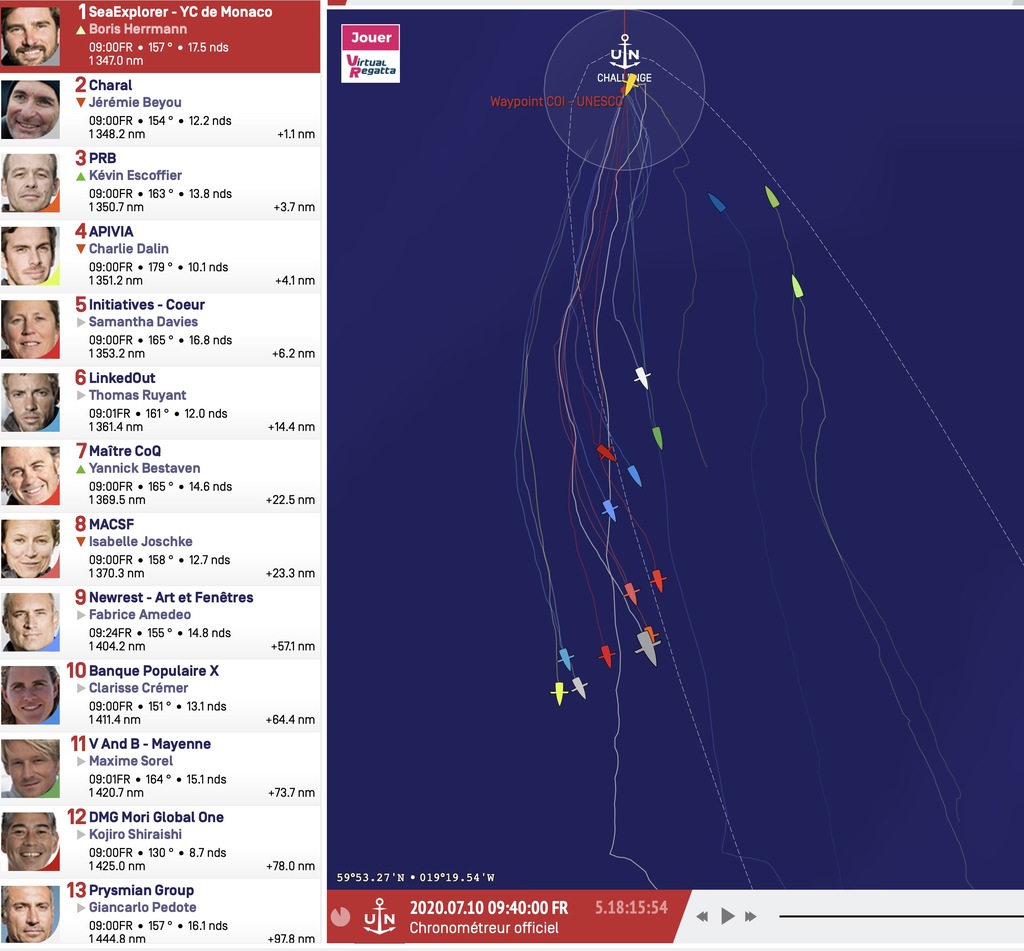Select the white boat icon on the map

(642, 377)
